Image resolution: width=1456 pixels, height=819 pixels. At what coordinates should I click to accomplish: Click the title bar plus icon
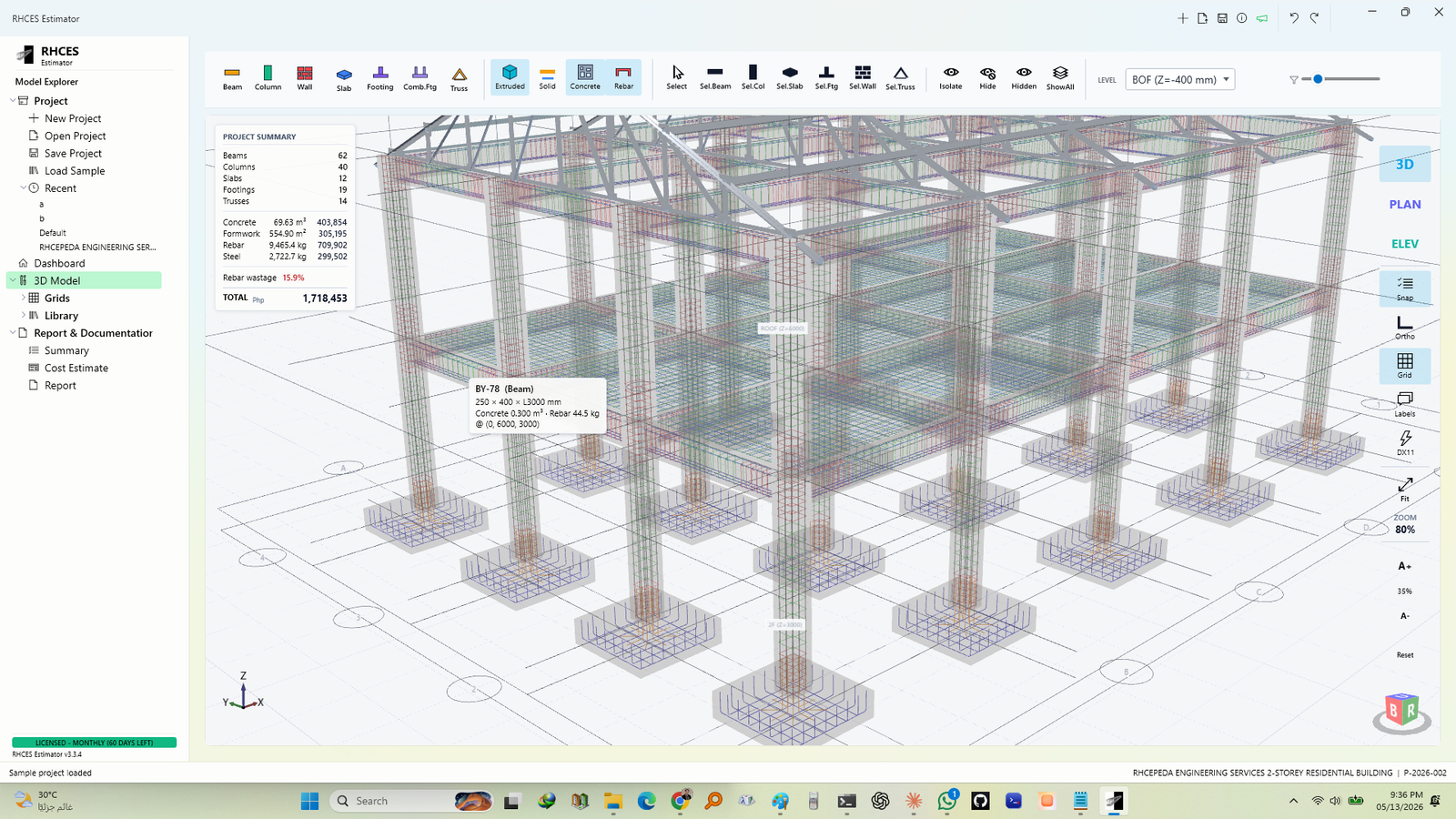click(x=1183, y=18)
